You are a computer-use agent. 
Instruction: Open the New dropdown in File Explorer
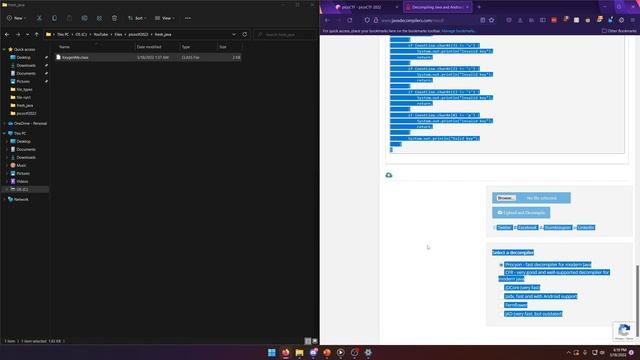pos(16,18)
